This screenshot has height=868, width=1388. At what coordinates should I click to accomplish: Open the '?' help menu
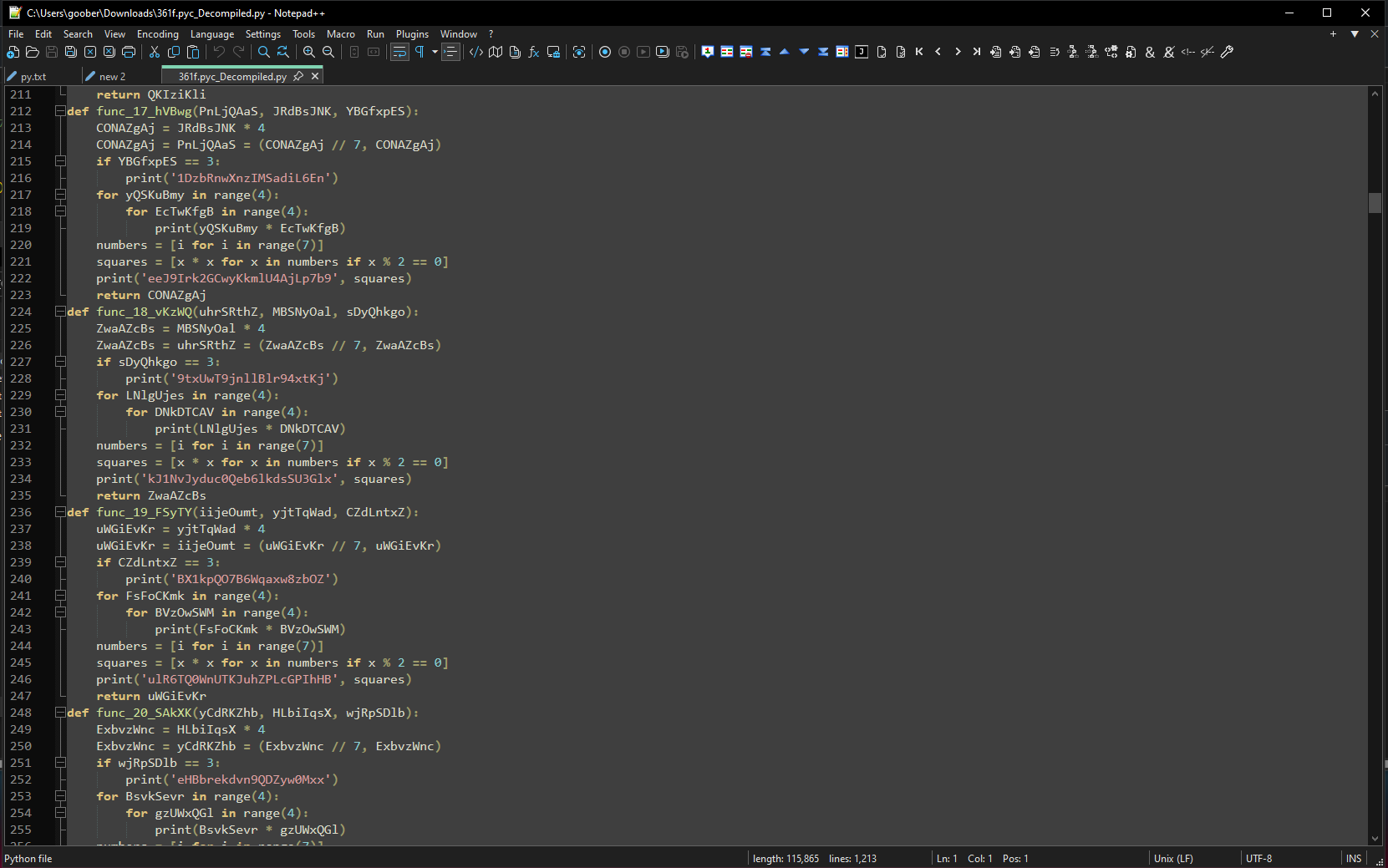click(x=491, y=34)
